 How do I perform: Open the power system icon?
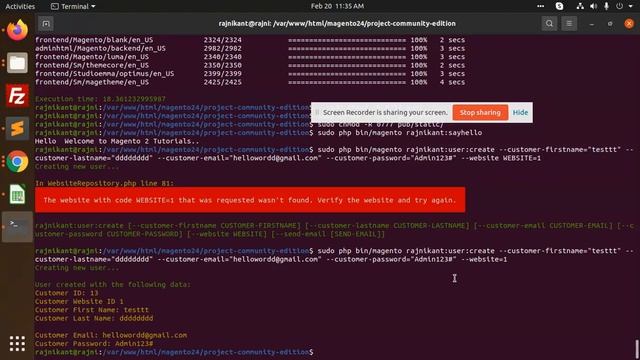[x=620, y=6]
